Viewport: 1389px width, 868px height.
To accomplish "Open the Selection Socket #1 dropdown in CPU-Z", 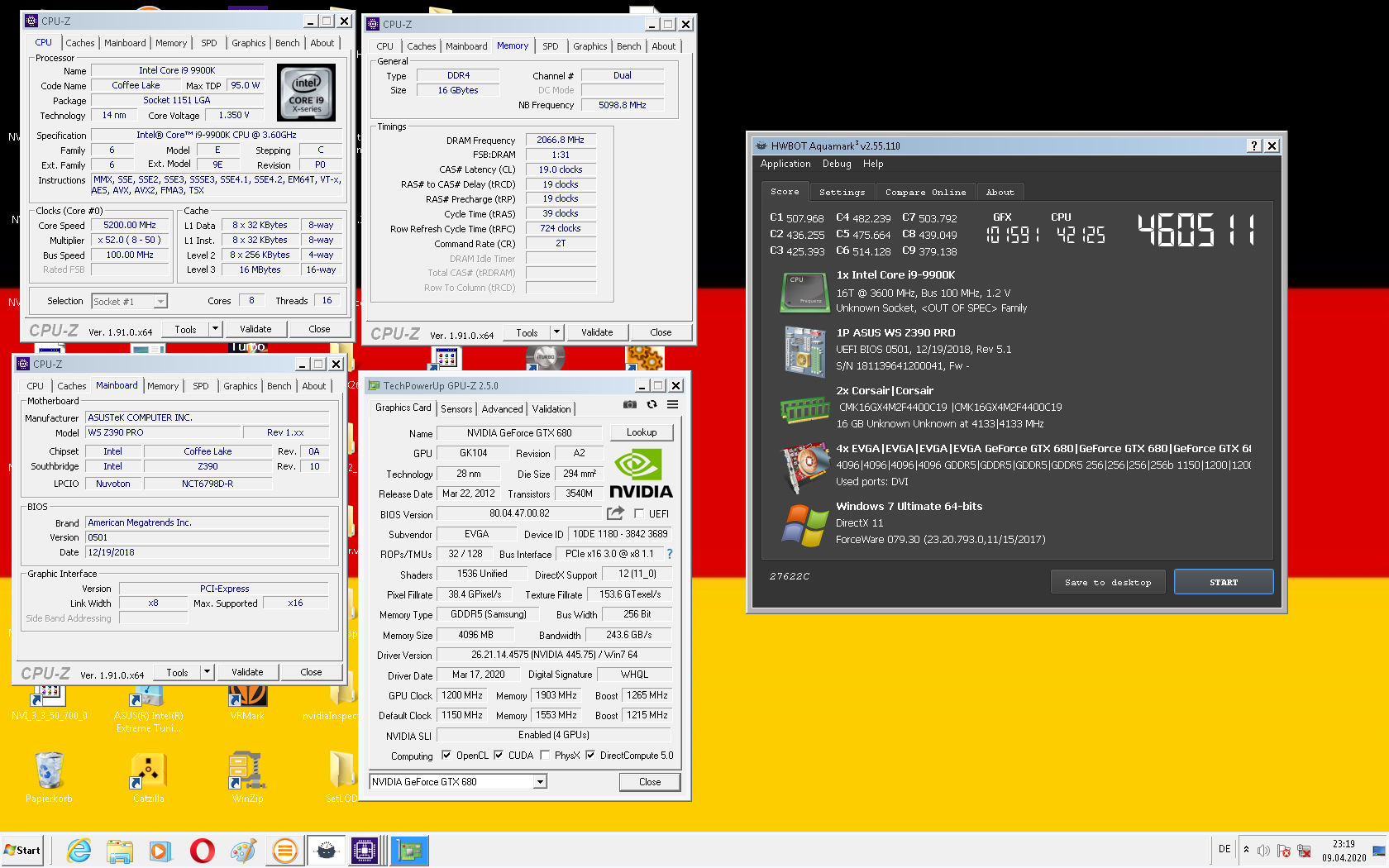I will pyautogui.click(x=130, y=302).
